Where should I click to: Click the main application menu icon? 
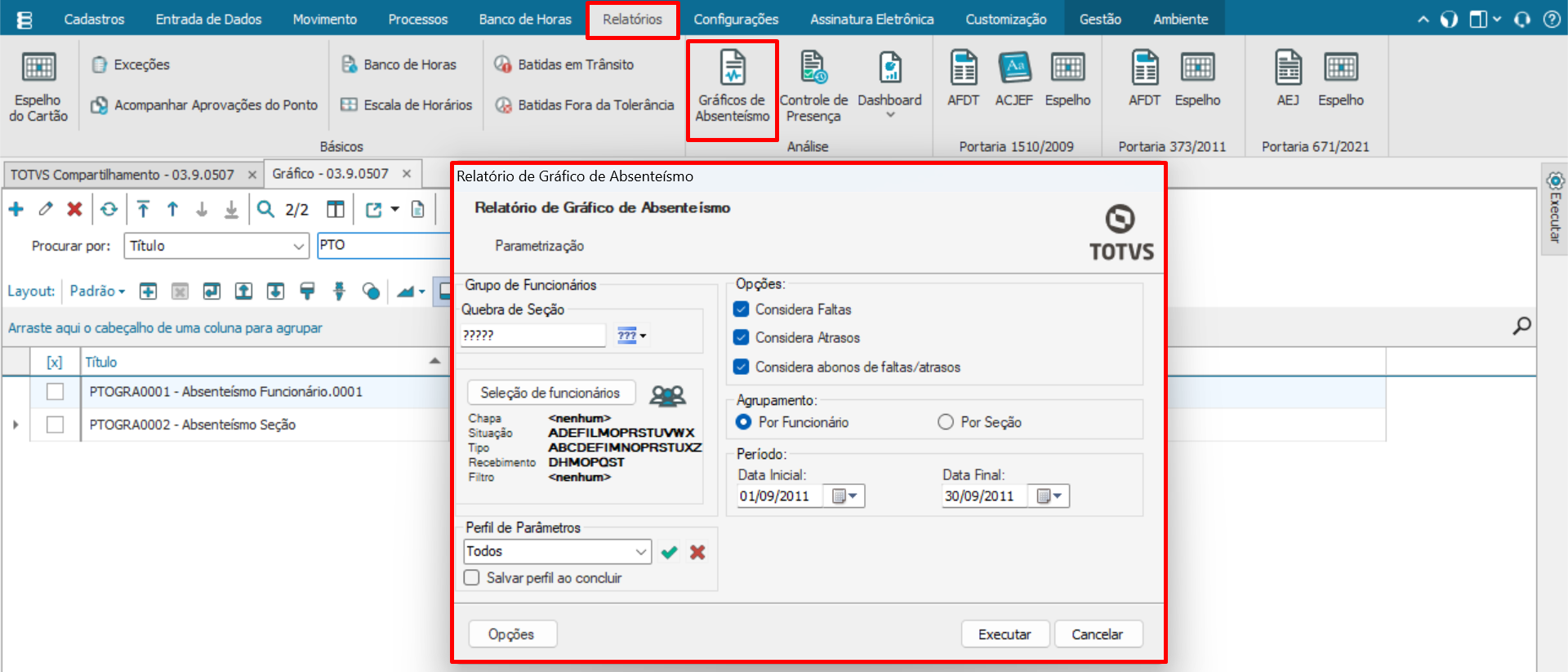[x=24, y=20]
